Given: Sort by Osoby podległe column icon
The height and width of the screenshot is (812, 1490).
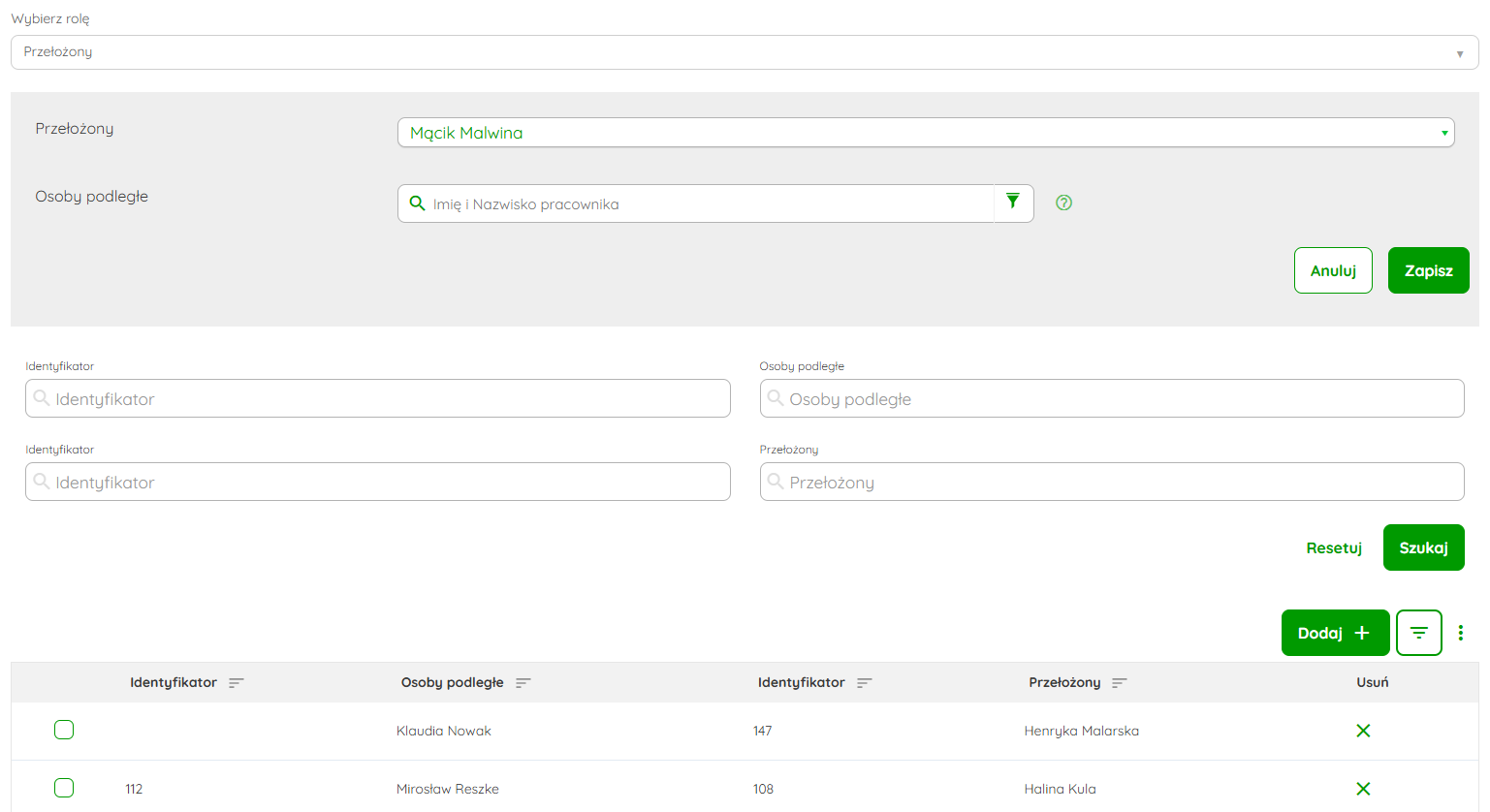Looking at the screenshot, I should click(x=523, y=683).
